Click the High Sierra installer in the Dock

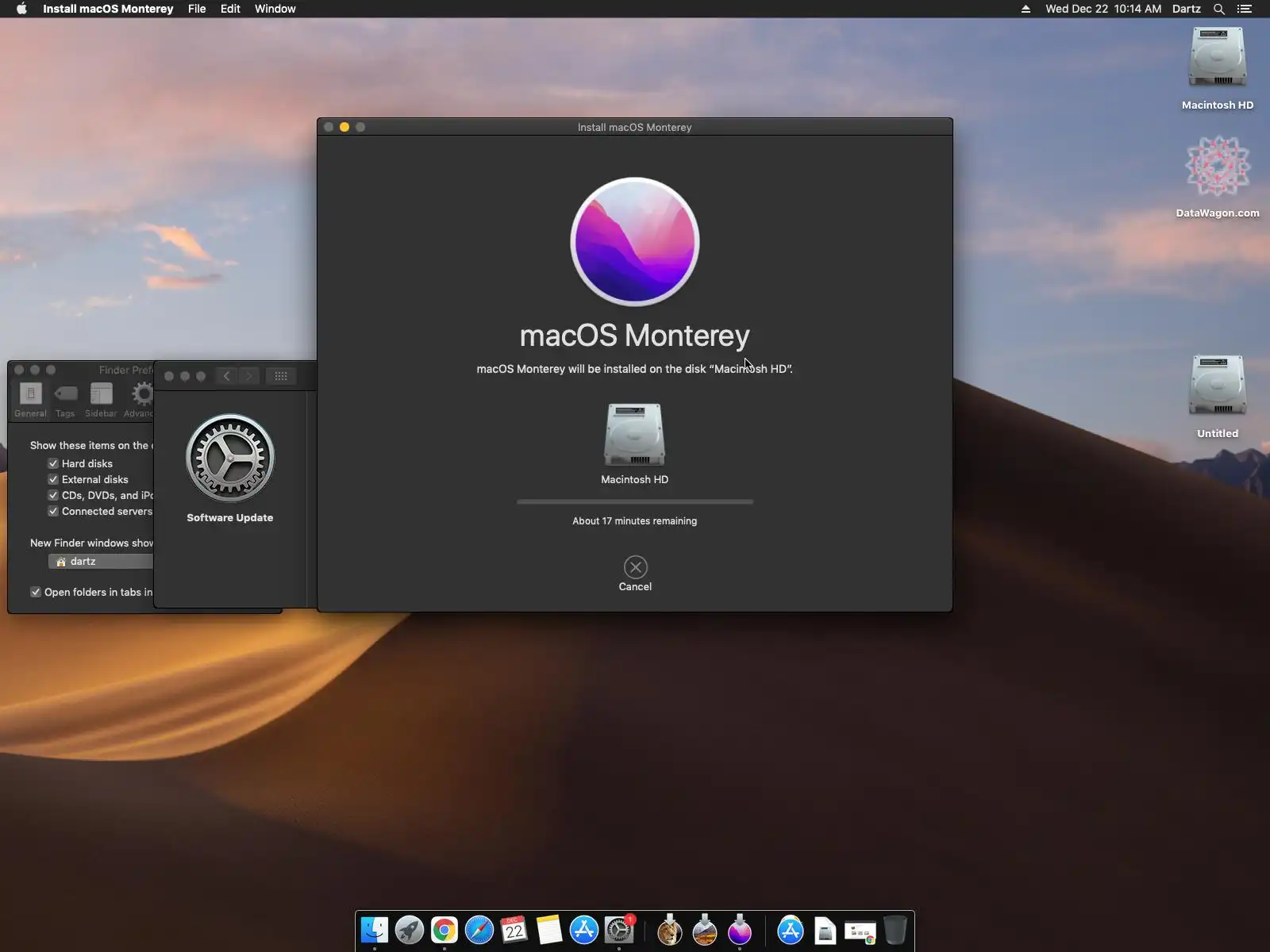(705, 930)
